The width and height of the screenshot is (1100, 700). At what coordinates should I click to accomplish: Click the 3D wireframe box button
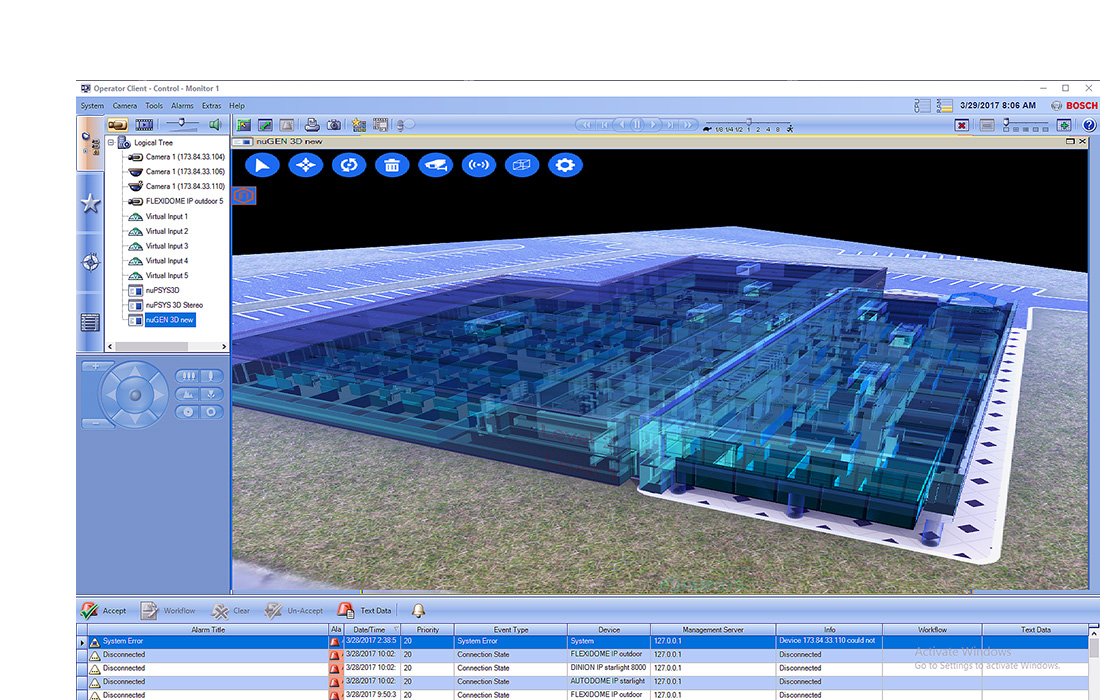tap(522, 166)
